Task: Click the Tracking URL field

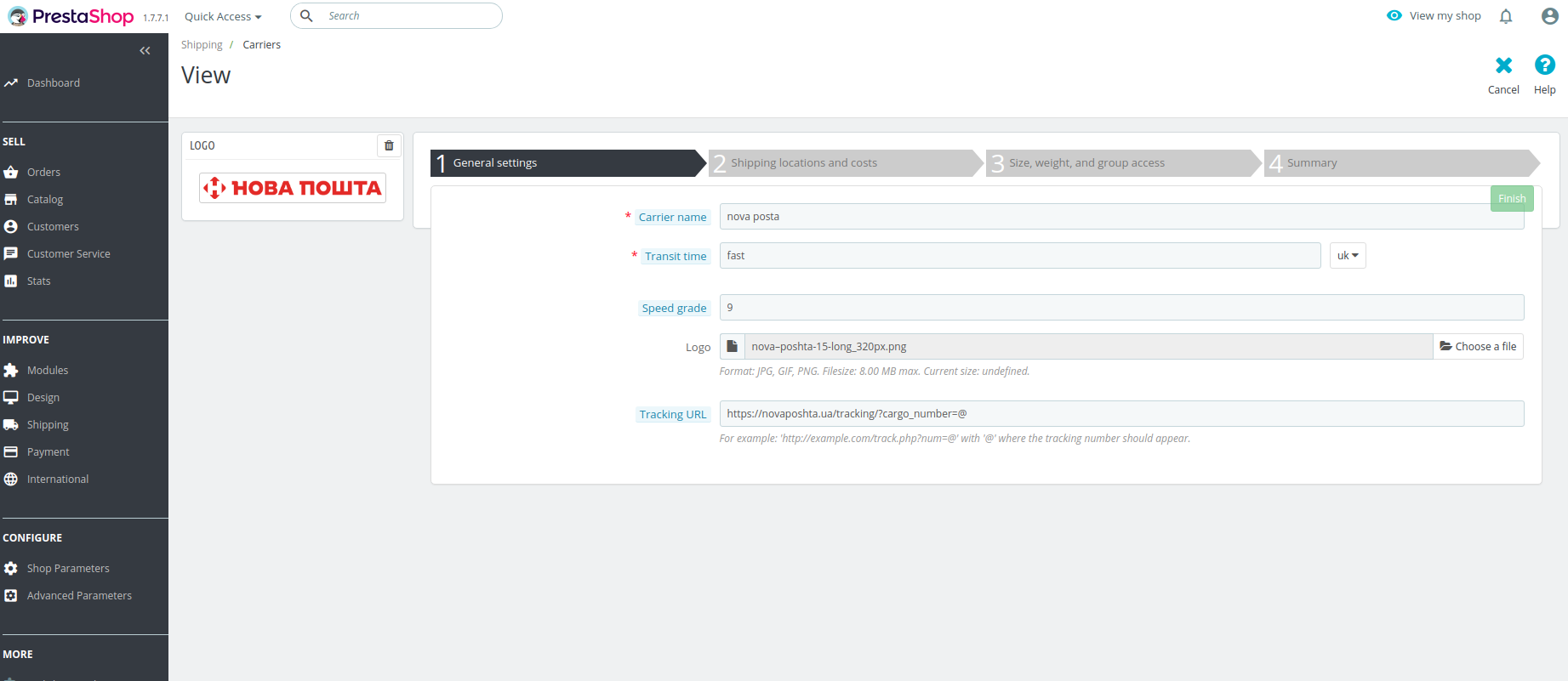Action: pyautogui.click(x=1121, y=414)
